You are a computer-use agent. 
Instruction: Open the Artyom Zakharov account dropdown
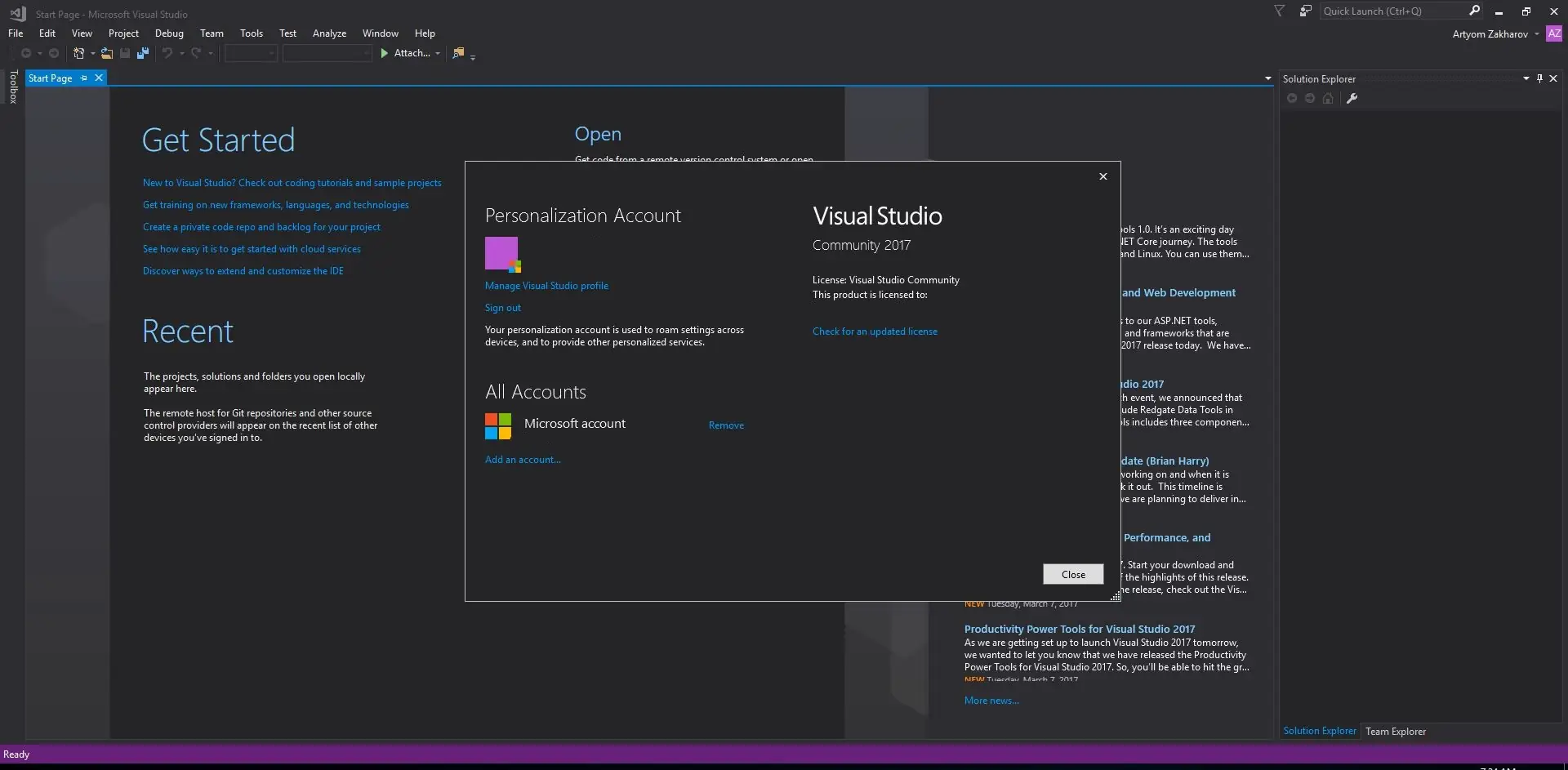coord(1537,34)
